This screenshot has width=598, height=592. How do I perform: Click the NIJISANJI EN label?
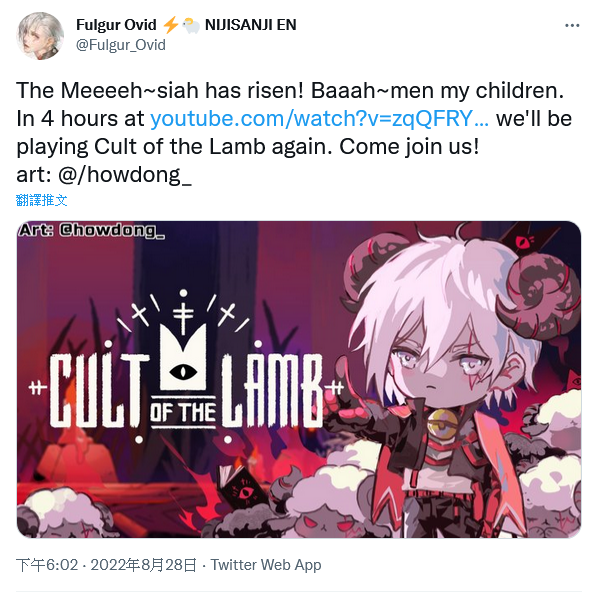point(251,25)
